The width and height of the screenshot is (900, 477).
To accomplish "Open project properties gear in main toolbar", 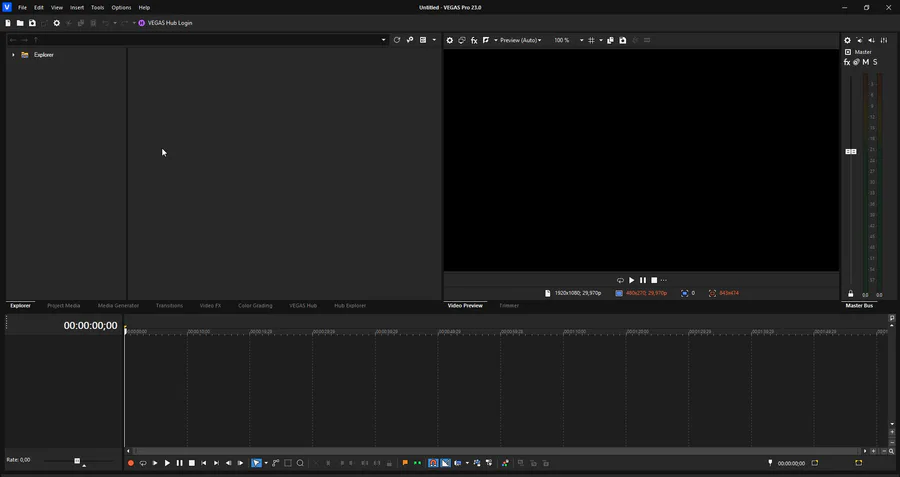I will click(56, 23).
